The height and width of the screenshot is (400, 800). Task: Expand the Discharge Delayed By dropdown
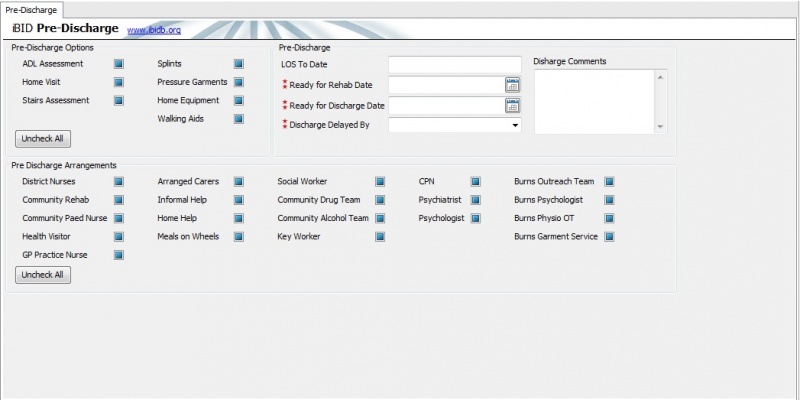click(x=515, y=125)
